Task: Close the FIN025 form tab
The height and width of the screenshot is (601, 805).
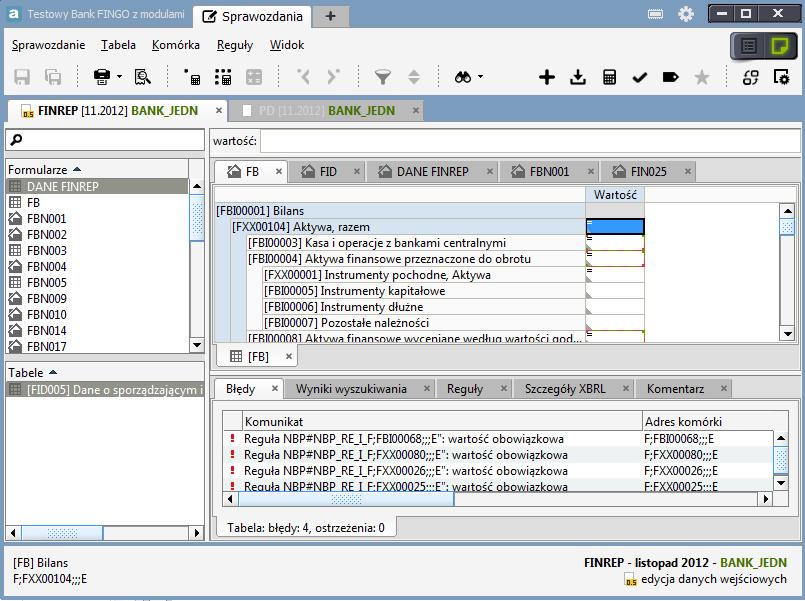Action: pyautogui.click(x=688, y=171)
